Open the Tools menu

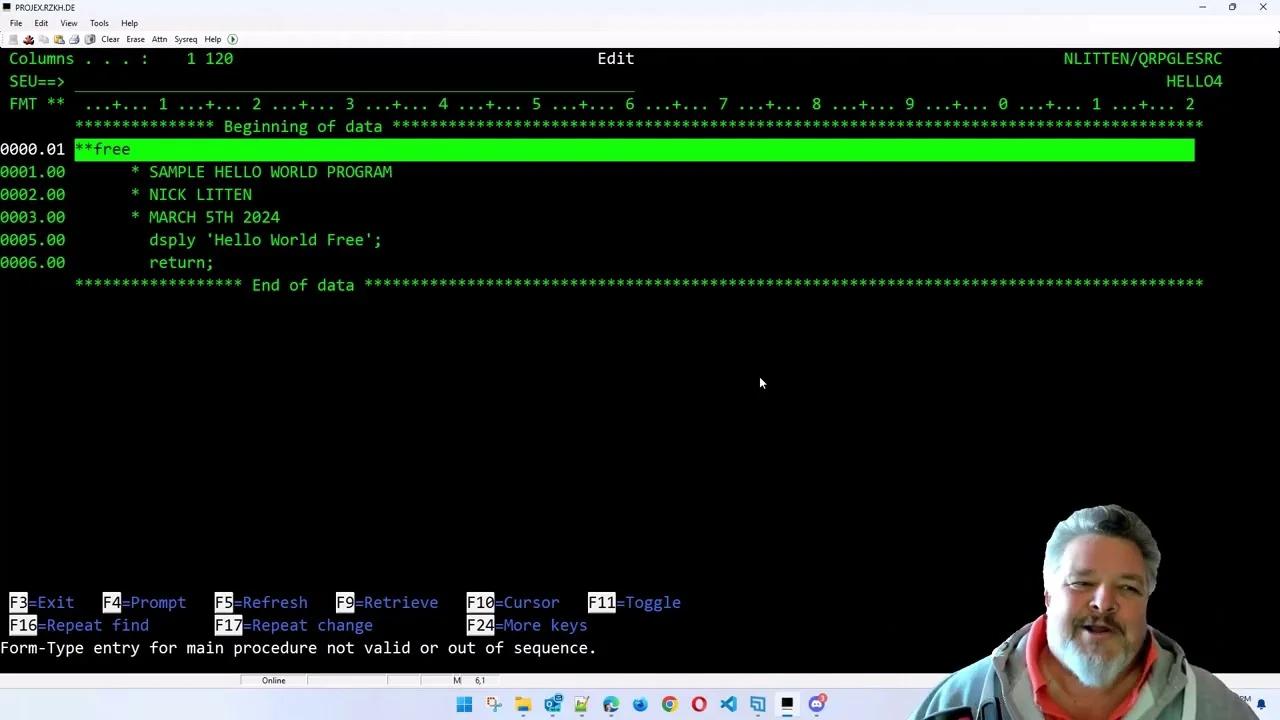(98, 23)
